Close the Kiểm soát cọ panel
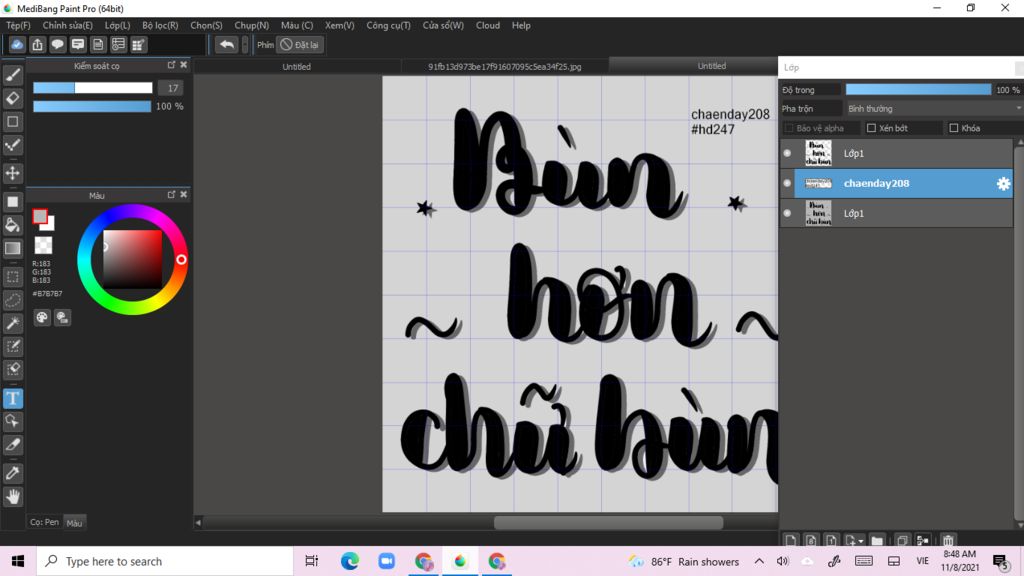The height and width of the screenshot is (576, 1024). point(184,65)
